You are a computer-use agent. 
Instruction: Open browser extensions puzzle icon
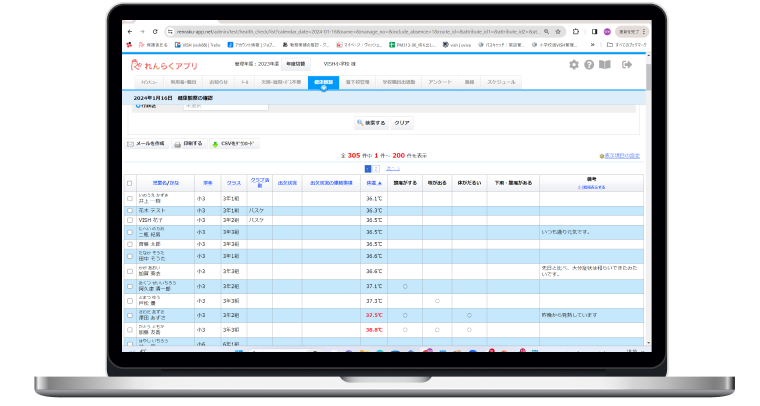[576, 31]
